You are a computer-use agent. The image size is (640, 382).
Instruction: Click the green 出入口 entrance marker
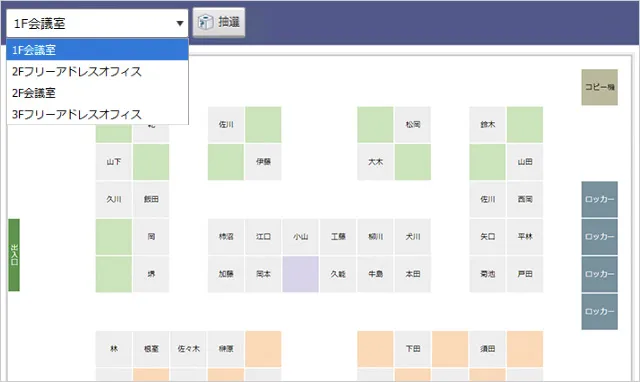[x=14, y=255]
